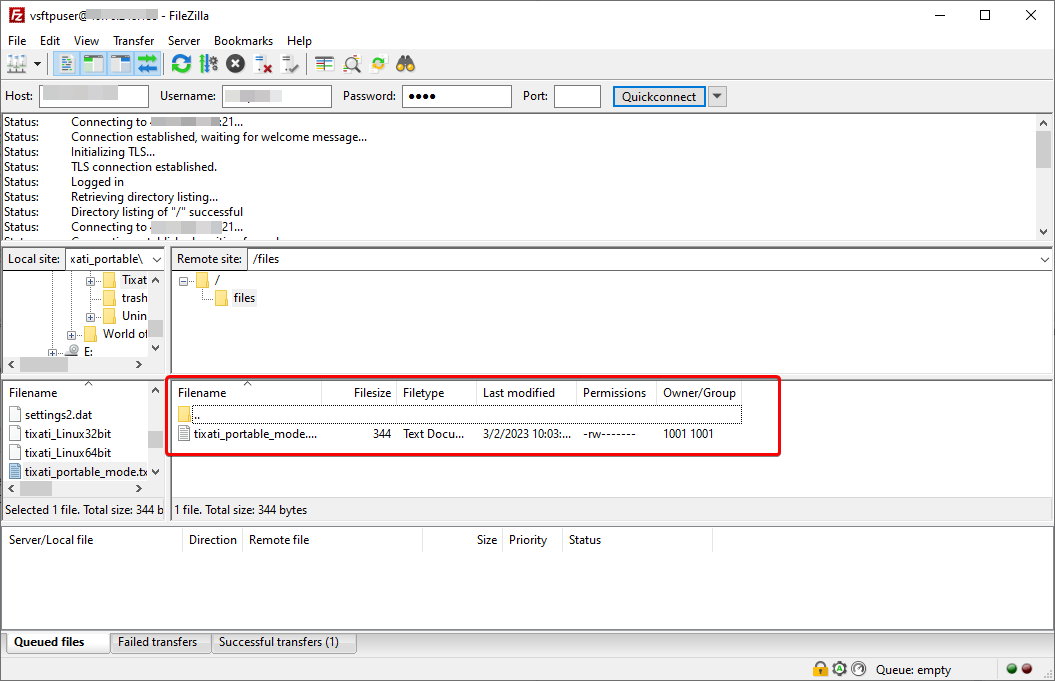Viewport: 1055px width, 681px height.
Task: Expand the Unin folder in local tree
Action: [90, 316]
